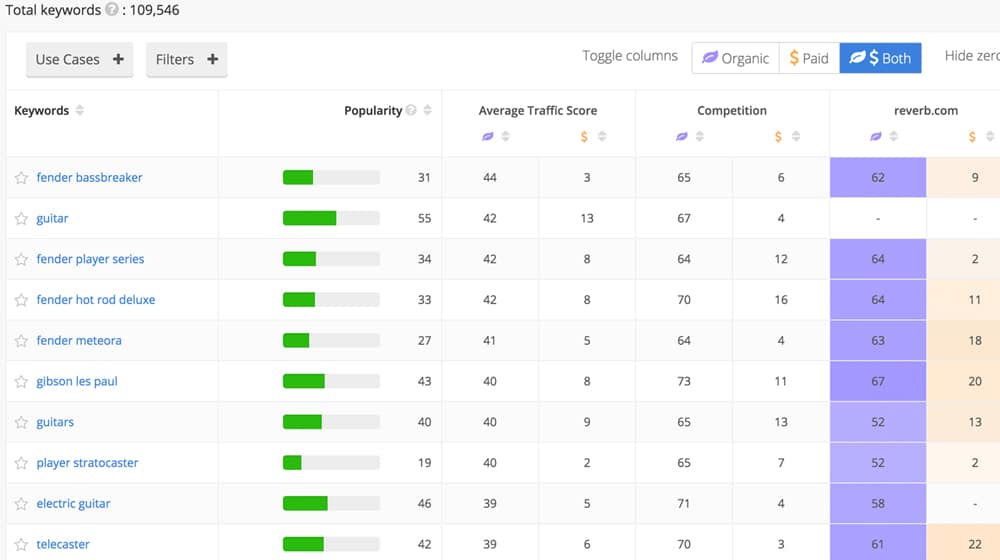The height and width of the screenshot is (560, 1000).
Task: Toggle columns to Organic only
Action: point(735,58)
